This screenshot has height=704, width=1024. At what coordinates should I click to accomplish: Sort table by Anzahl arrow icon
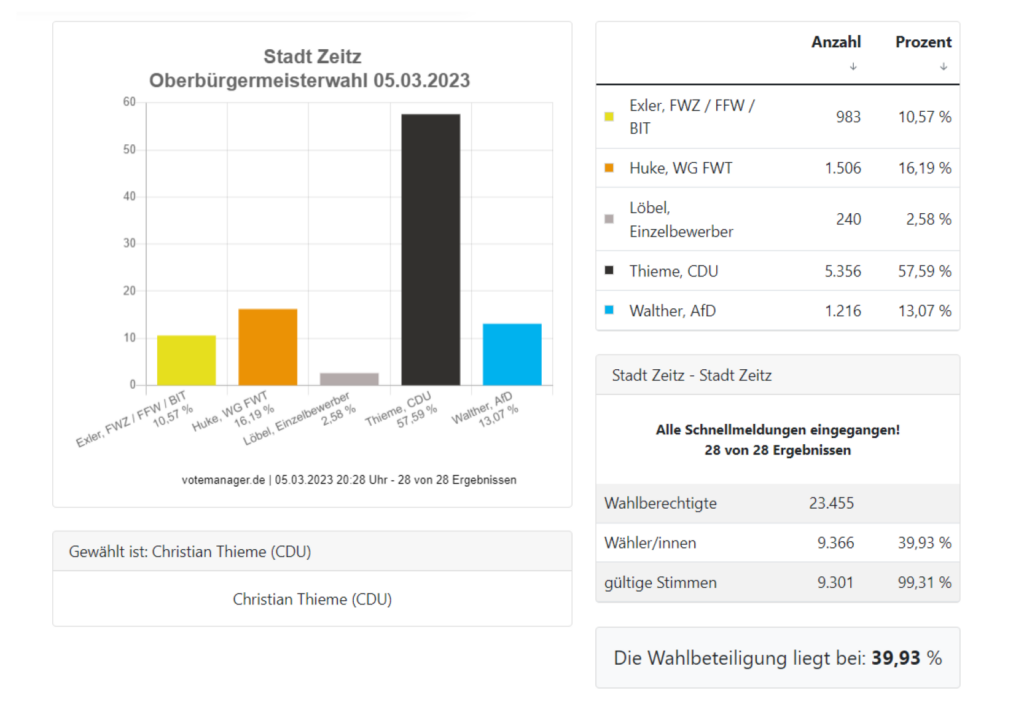click(853, 67)
